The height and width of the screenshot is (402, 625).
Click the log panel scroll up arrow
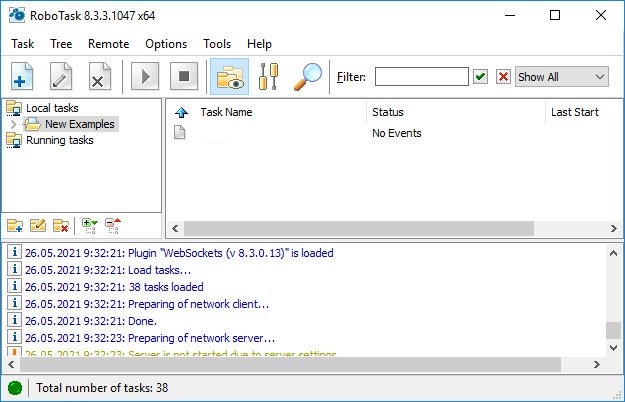pos(613,253)
